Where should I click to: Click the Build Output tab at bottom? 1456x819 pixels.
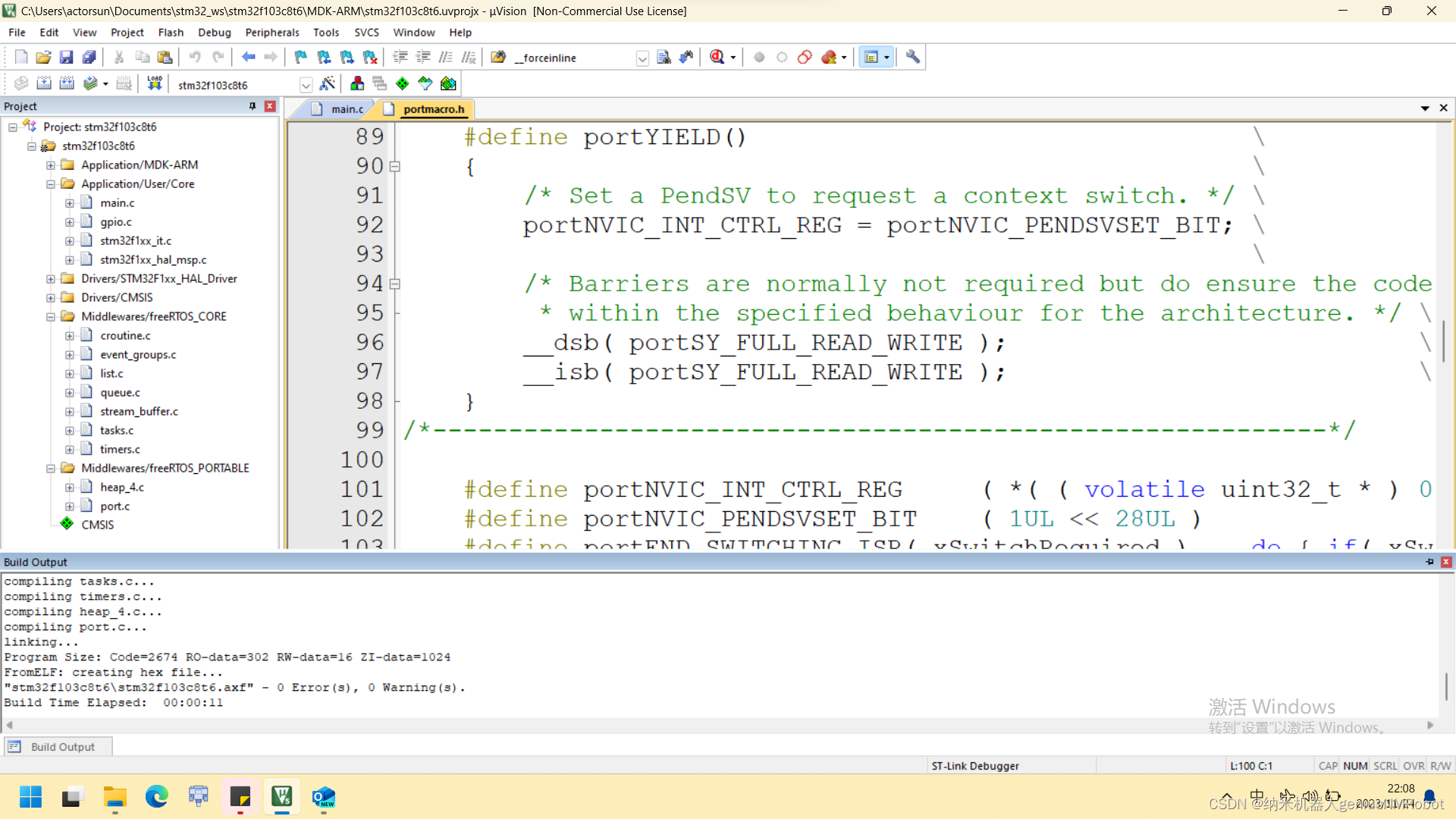click(58, 746)
